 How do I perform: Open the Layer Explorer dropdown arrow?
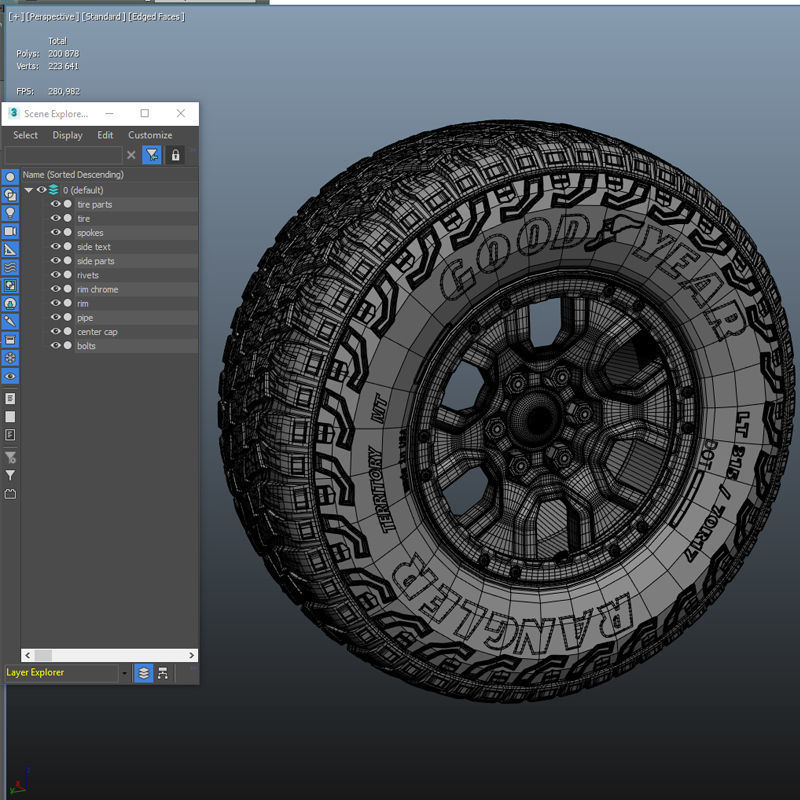(124, 673)
